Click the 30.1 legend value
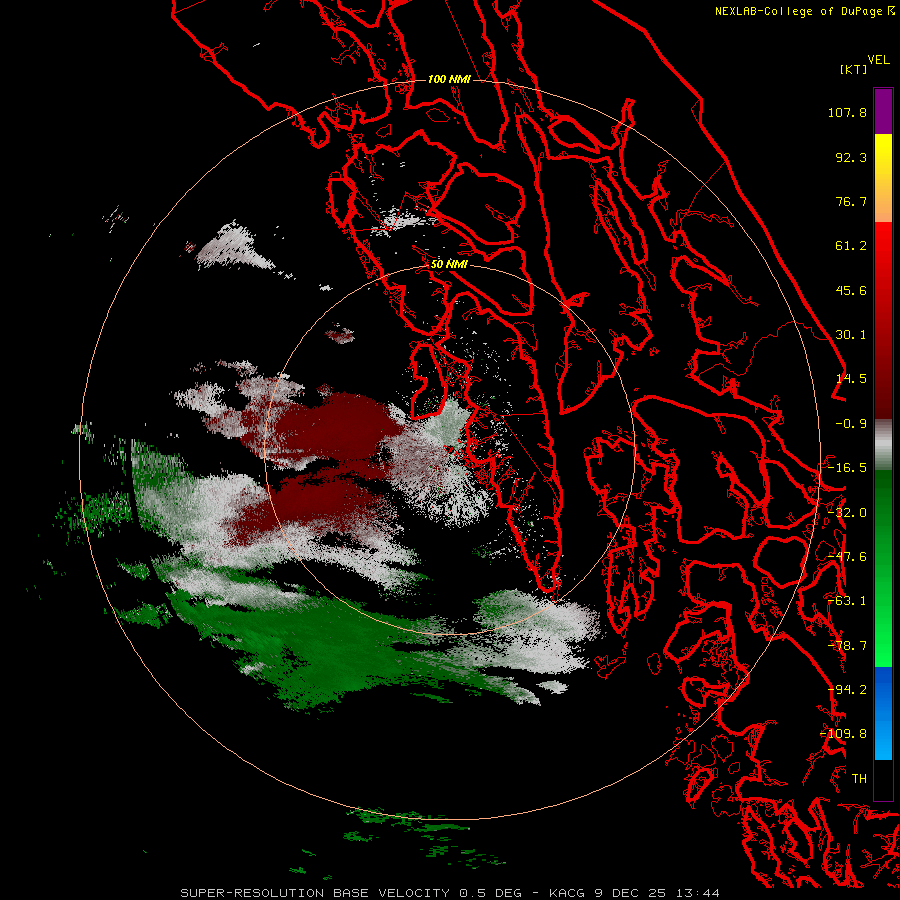 click(851, 335)
